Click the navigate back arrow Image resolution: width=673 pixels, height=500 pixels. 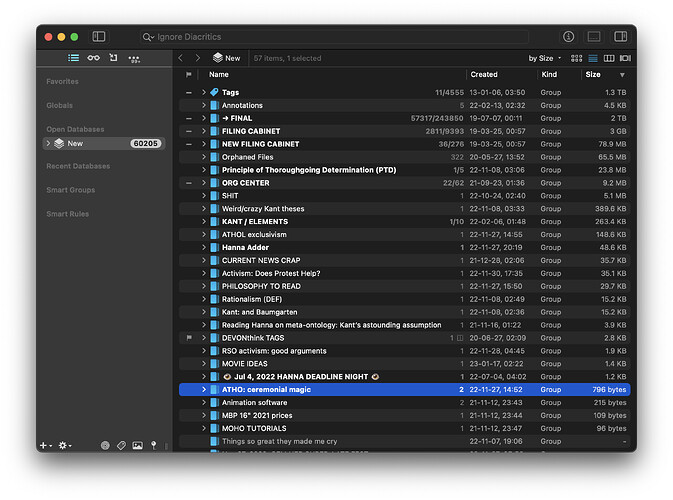click(181, 58)
